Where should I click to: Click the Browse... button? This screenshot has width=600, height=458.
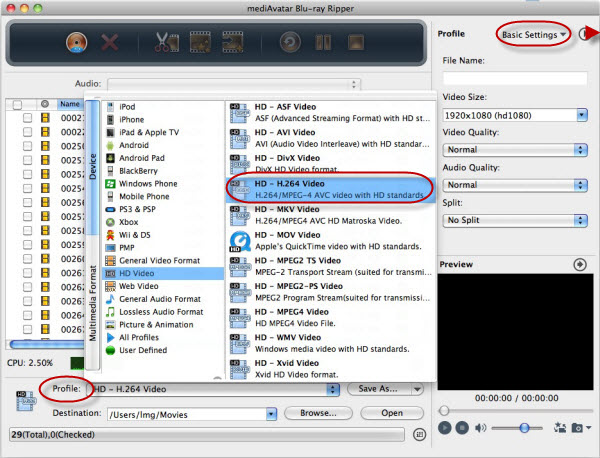(318, 413)
